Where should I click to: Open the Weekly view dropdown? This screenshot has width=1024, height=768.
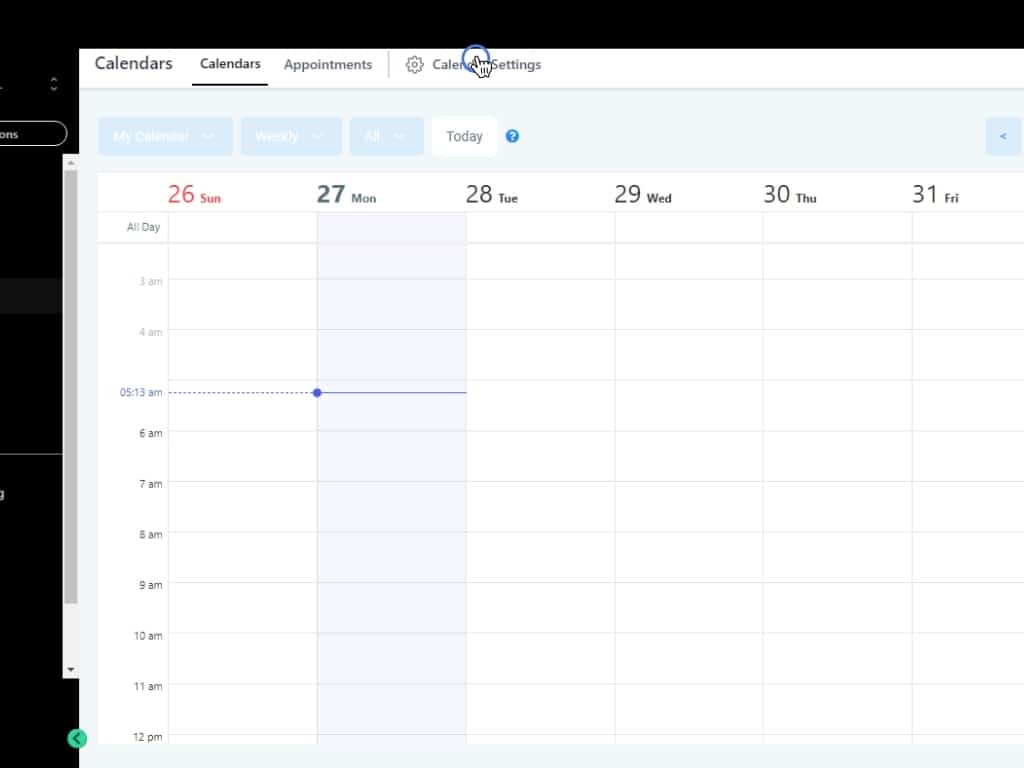click(291, 136)
